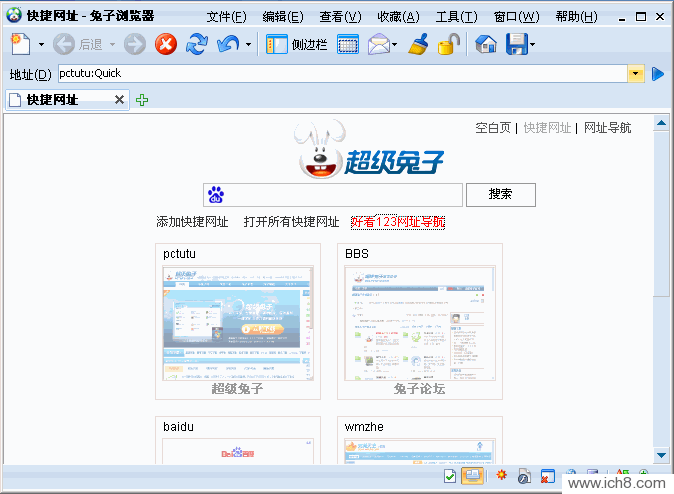The image size is (674, 494).
Task: Open the 编辑(E) menu
Action: tap(283, 17)
